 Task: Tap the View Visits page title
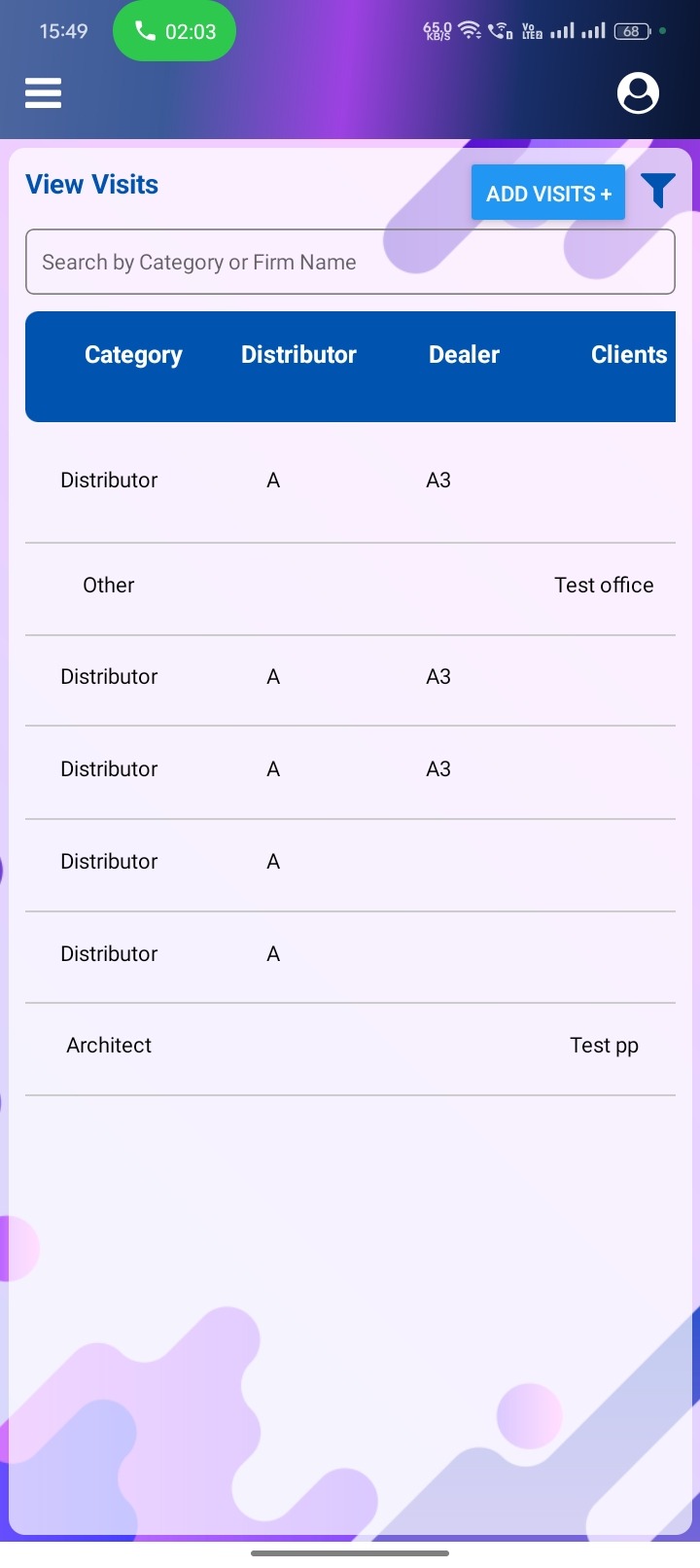pos(92,185)
